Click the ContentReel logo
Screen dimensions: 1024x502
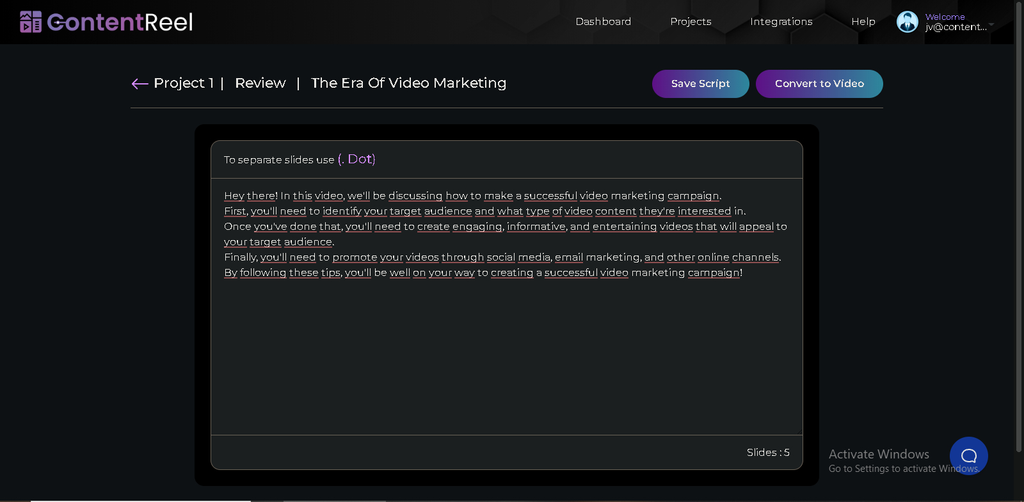(x=106, y=22)
